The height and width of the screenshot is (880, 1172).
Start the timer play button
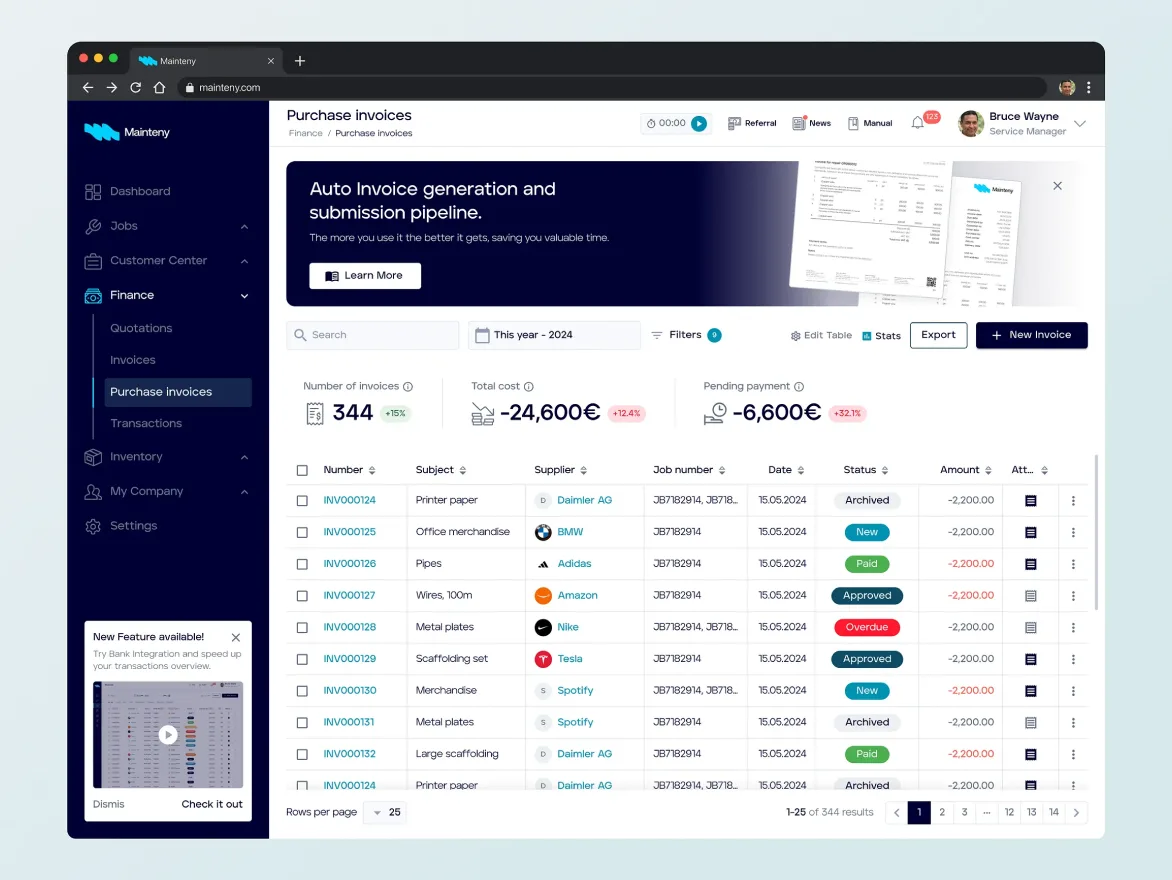699,123
